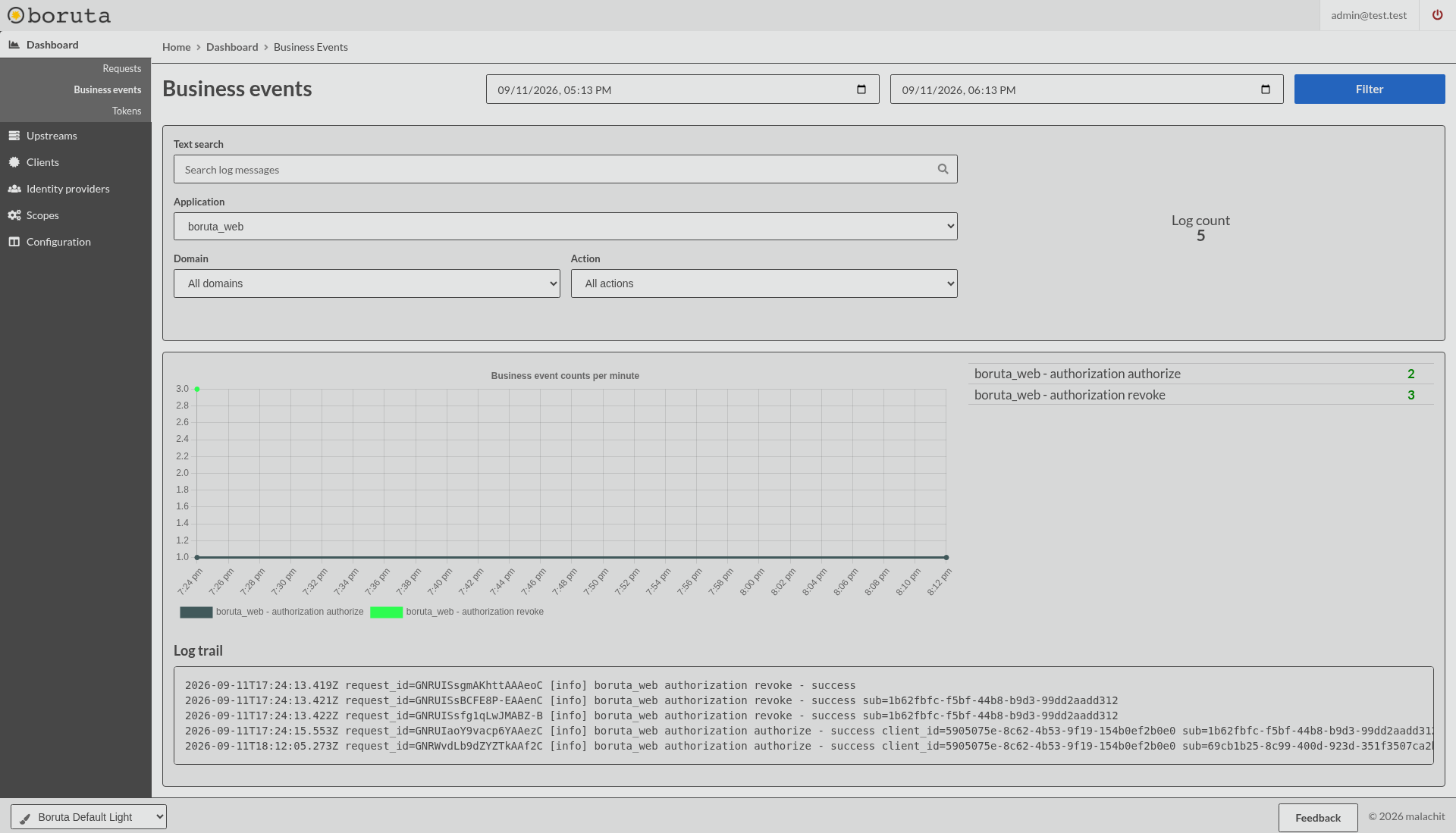
Task: Open Requests submenu item
Action: click(121, 68)
